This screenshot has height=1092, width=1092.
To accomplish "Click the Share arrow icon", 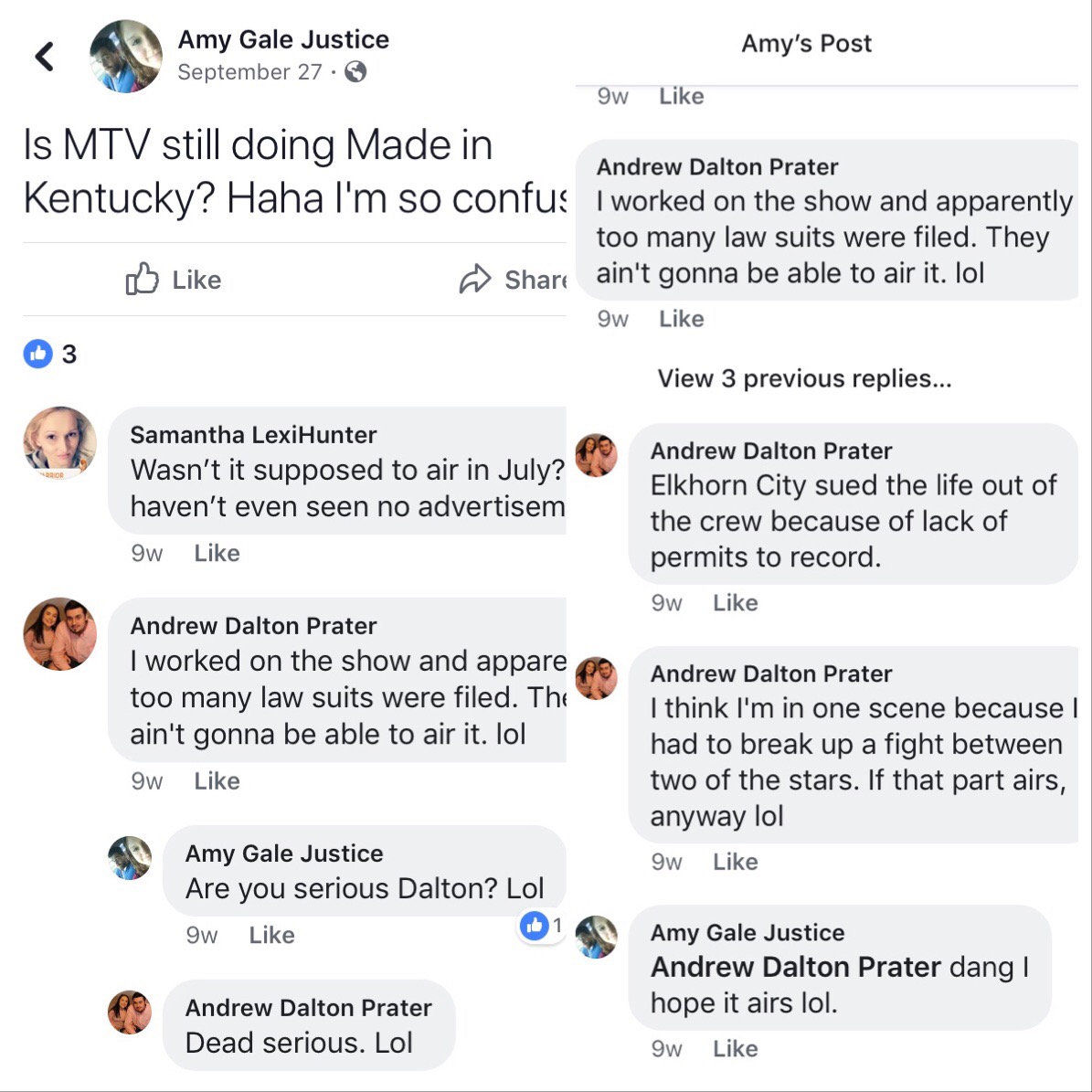I will 475,280.
